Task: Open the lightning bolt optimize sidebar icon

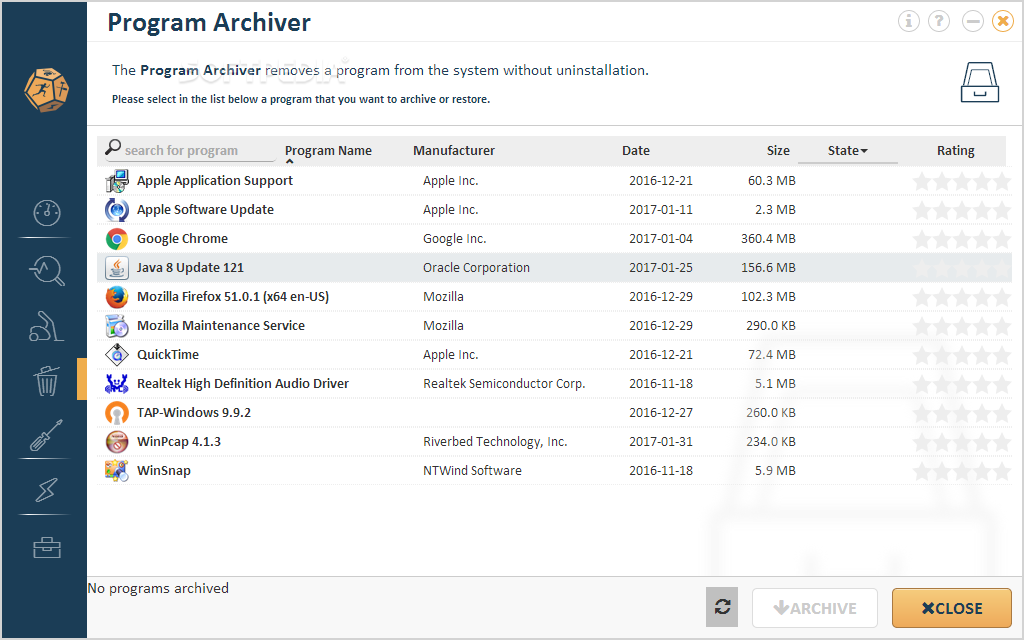Action: pos(46,489)
